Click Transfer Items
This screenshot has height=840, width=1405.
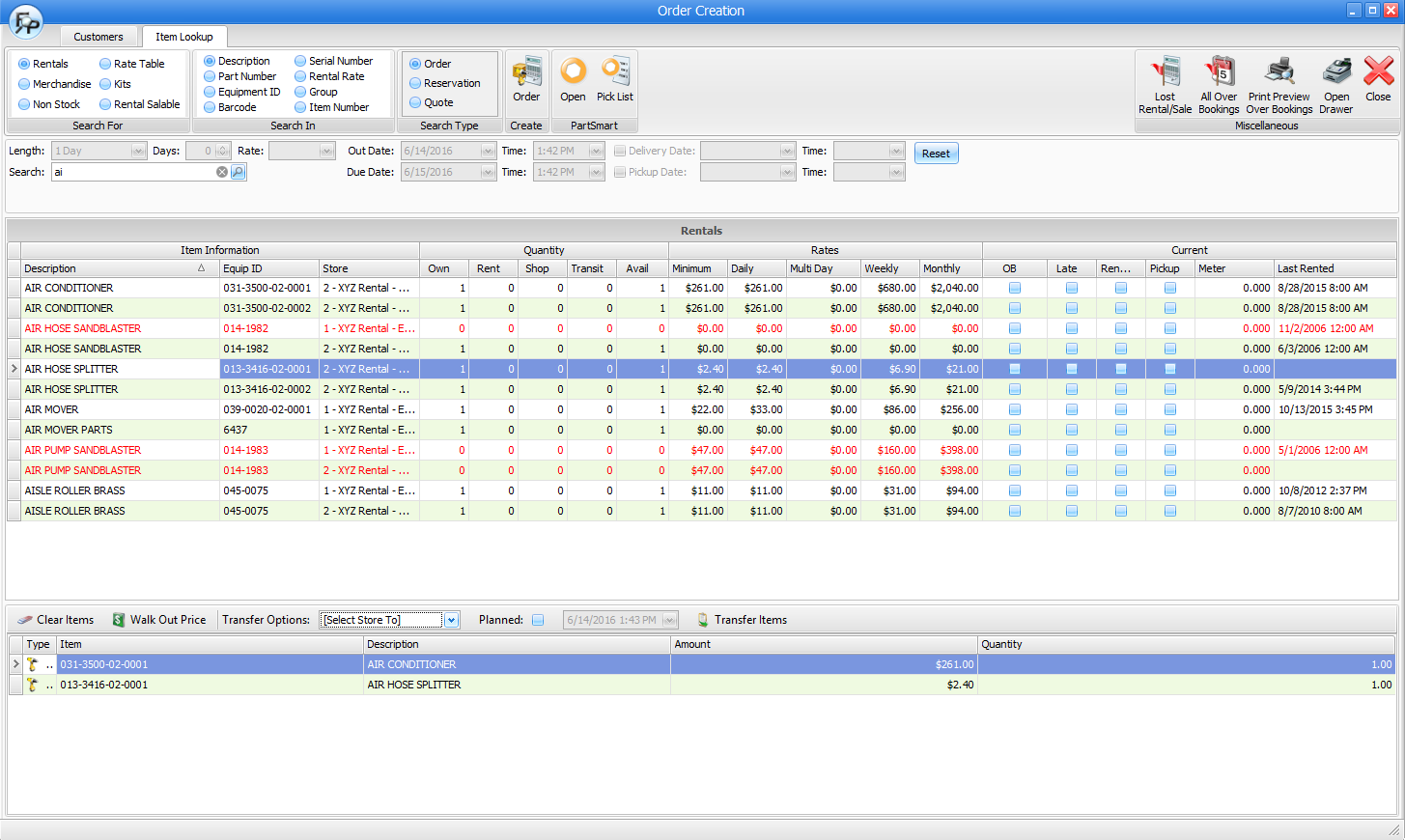[x=742, y=620]
